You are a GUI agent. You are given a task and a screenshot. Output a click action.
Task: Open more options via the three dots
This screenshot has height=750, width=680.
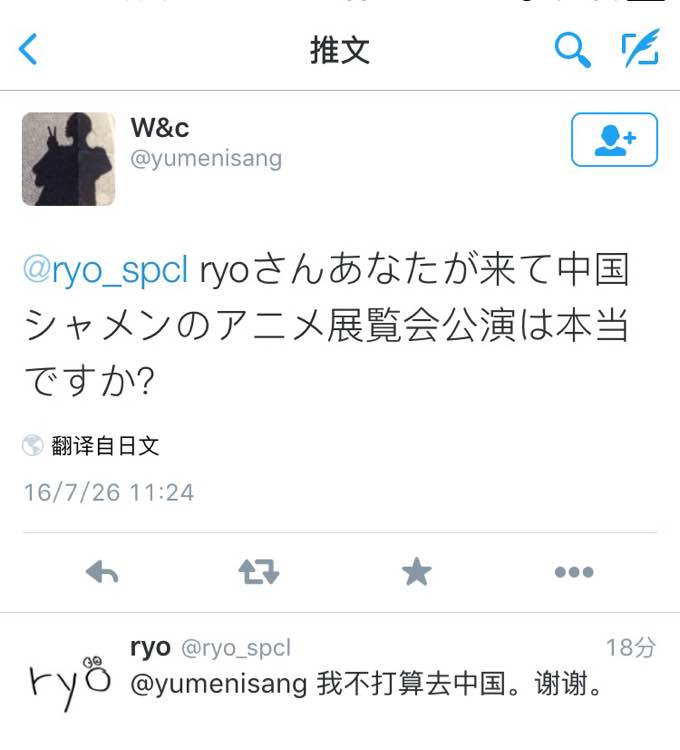pos(574,572)
